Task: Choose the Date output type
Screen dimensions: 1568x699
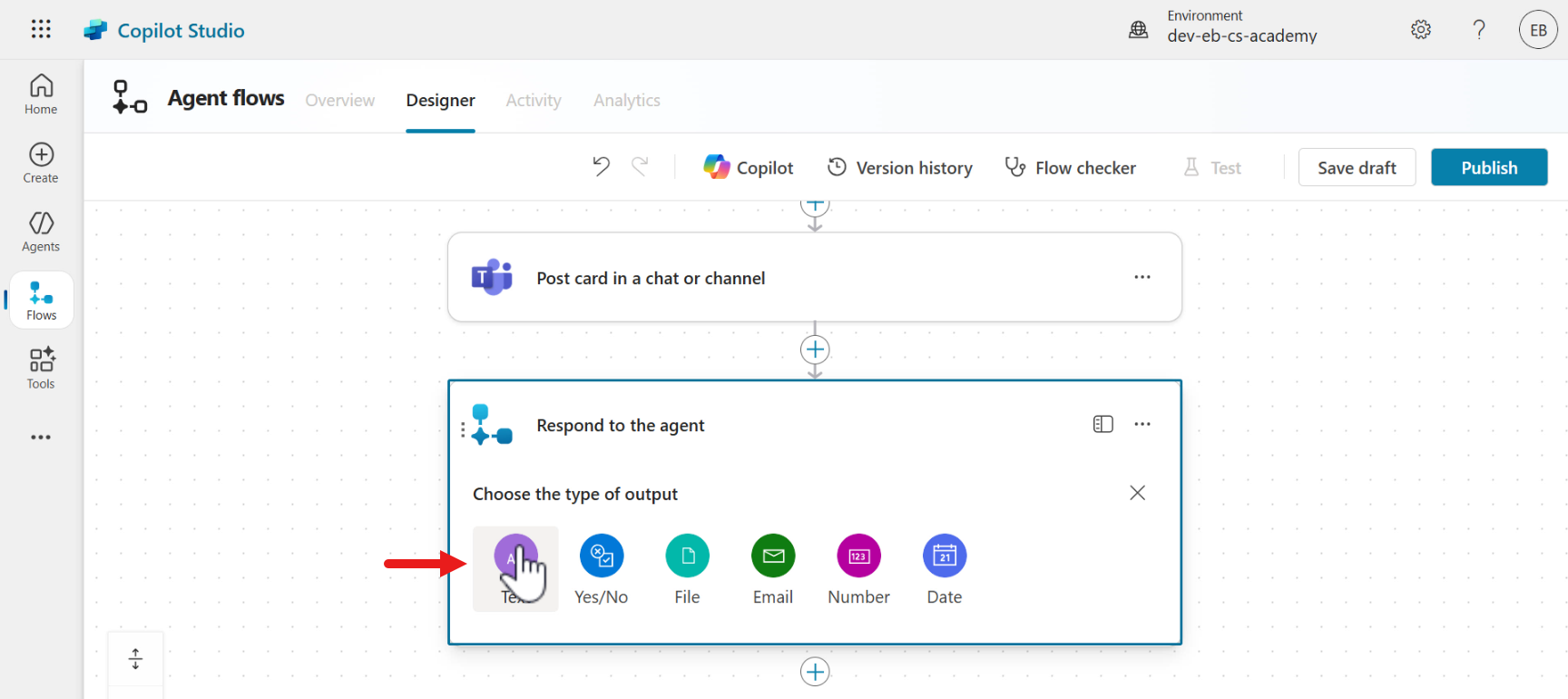Action: pyautogui.click(x=945, y=556)
